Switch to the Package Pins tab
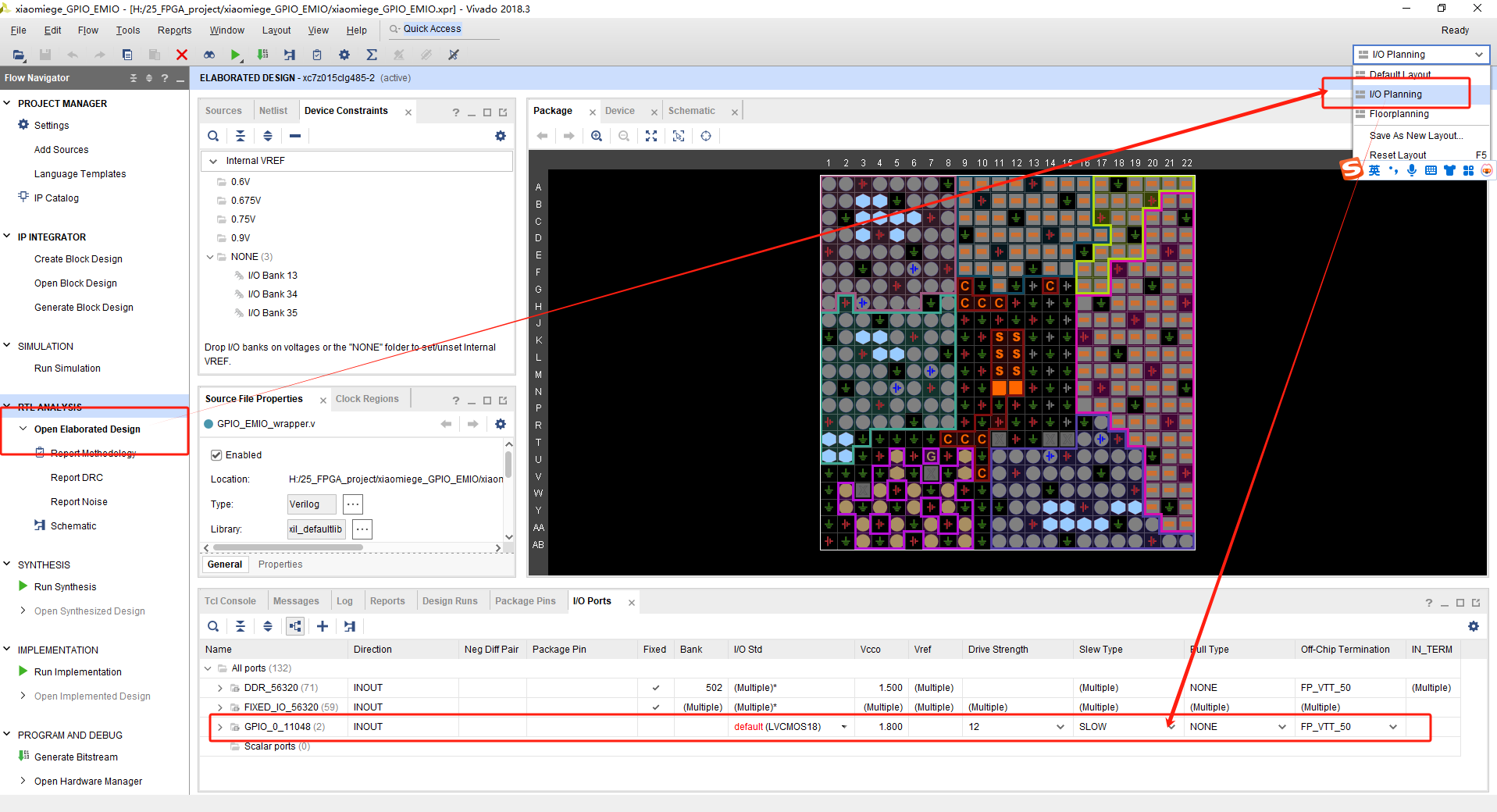The image size is (1497, 812). pos(526,601)
